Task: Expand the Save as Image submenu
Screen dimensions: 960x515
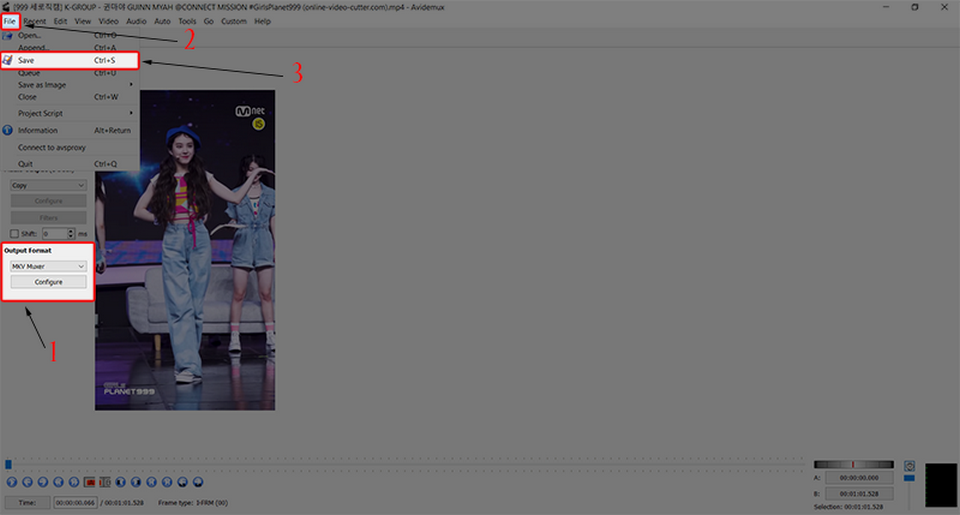Action: click(x=70, y=85)
